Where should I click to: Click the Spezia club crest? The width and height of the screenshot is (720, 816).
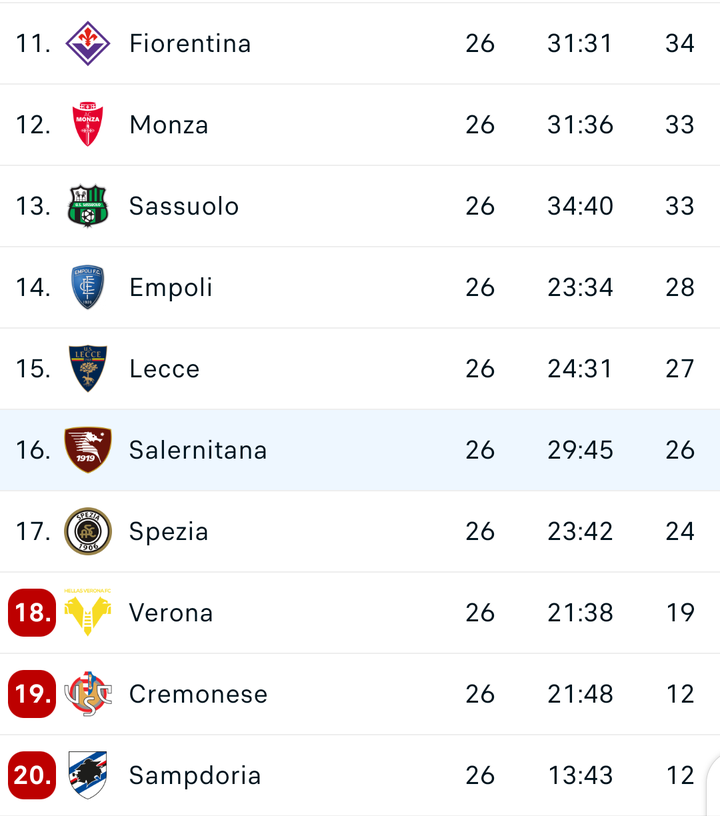tap(87, 531)
